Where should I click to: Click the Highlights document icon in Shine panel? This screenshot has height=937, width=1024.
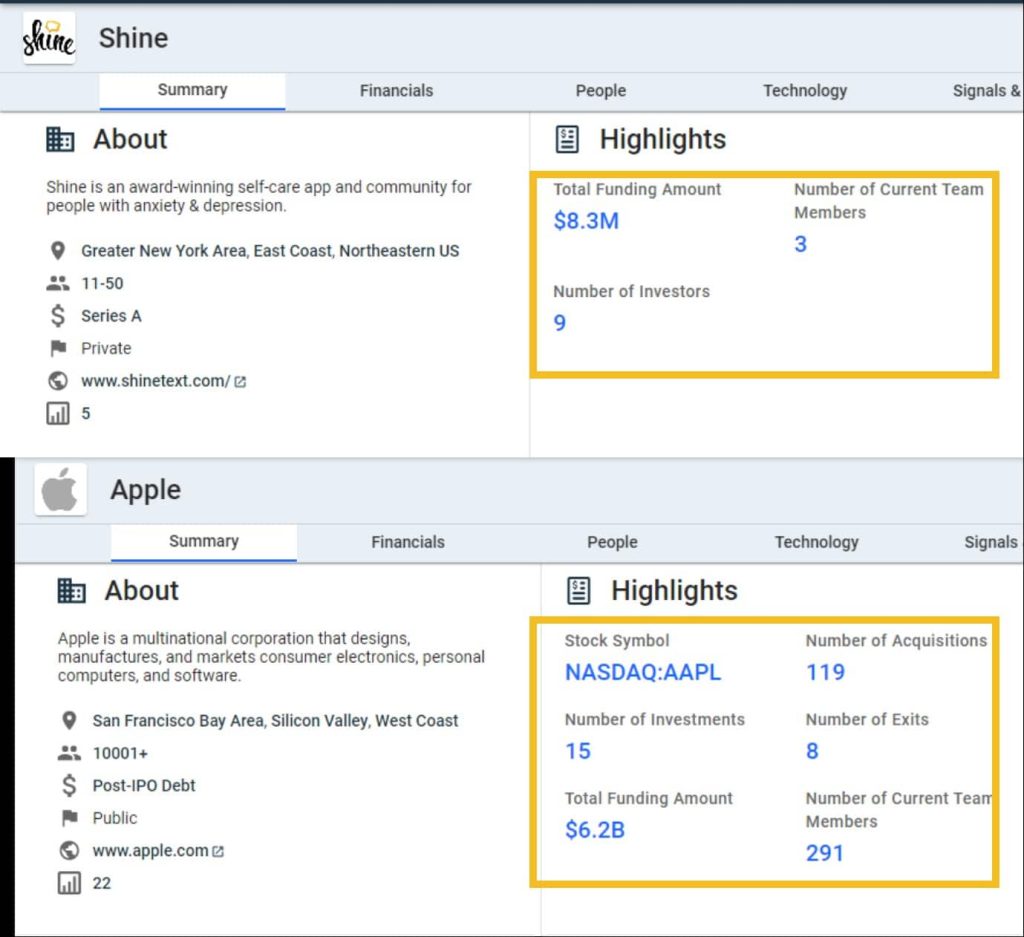tap(567, 139)
